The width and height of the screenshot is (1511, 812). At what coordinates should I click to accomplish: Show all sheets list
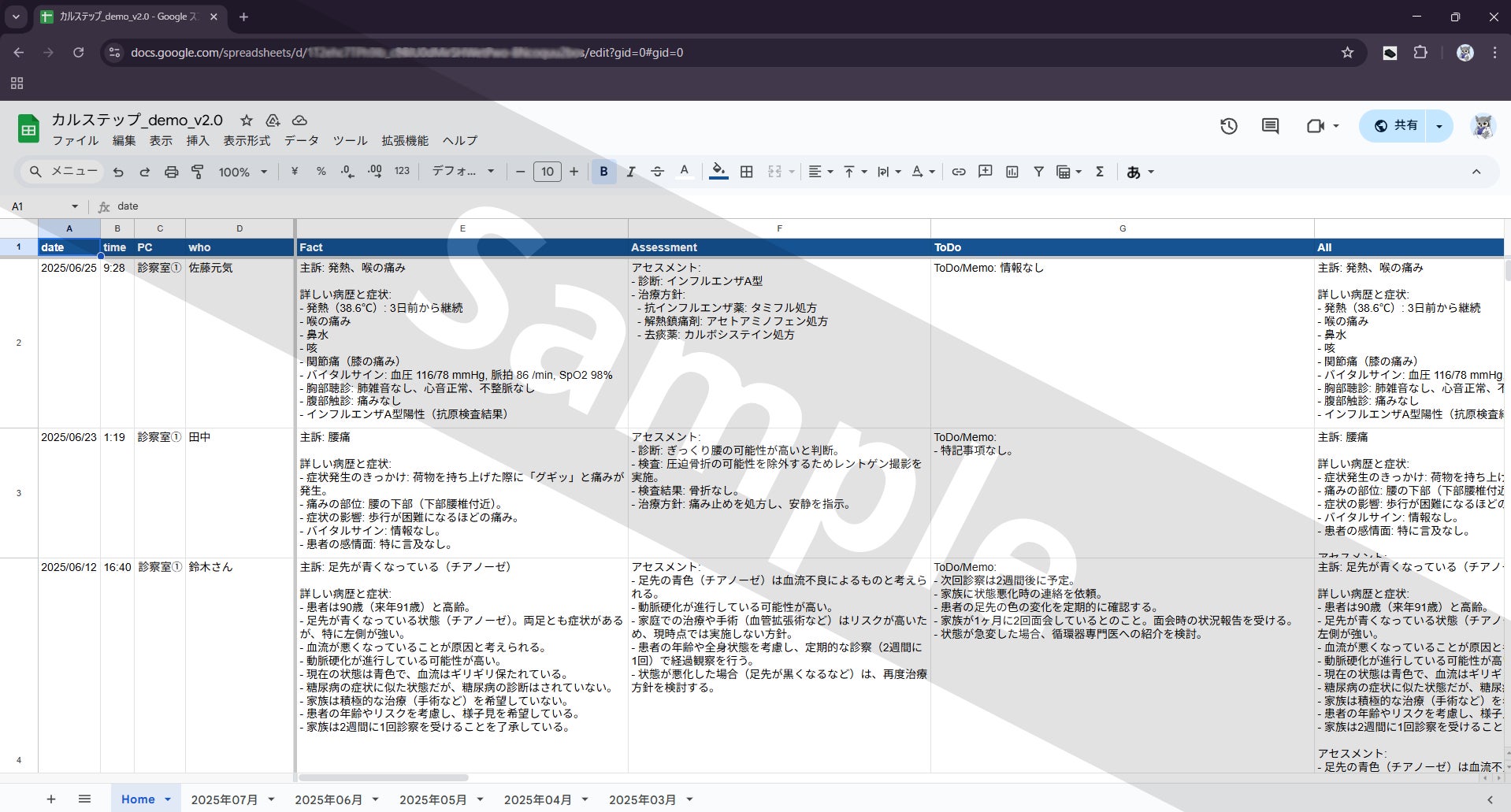point(85,799)
